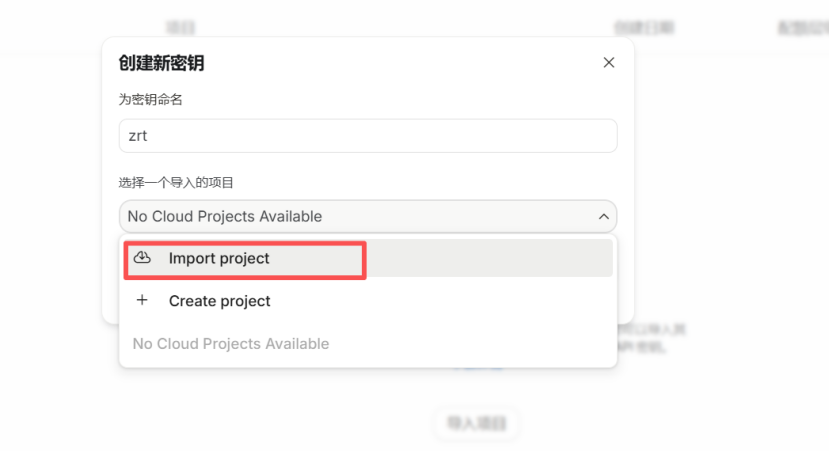Select the Import project option
This screenshot has width=830, height=452.
coord(219,258)
